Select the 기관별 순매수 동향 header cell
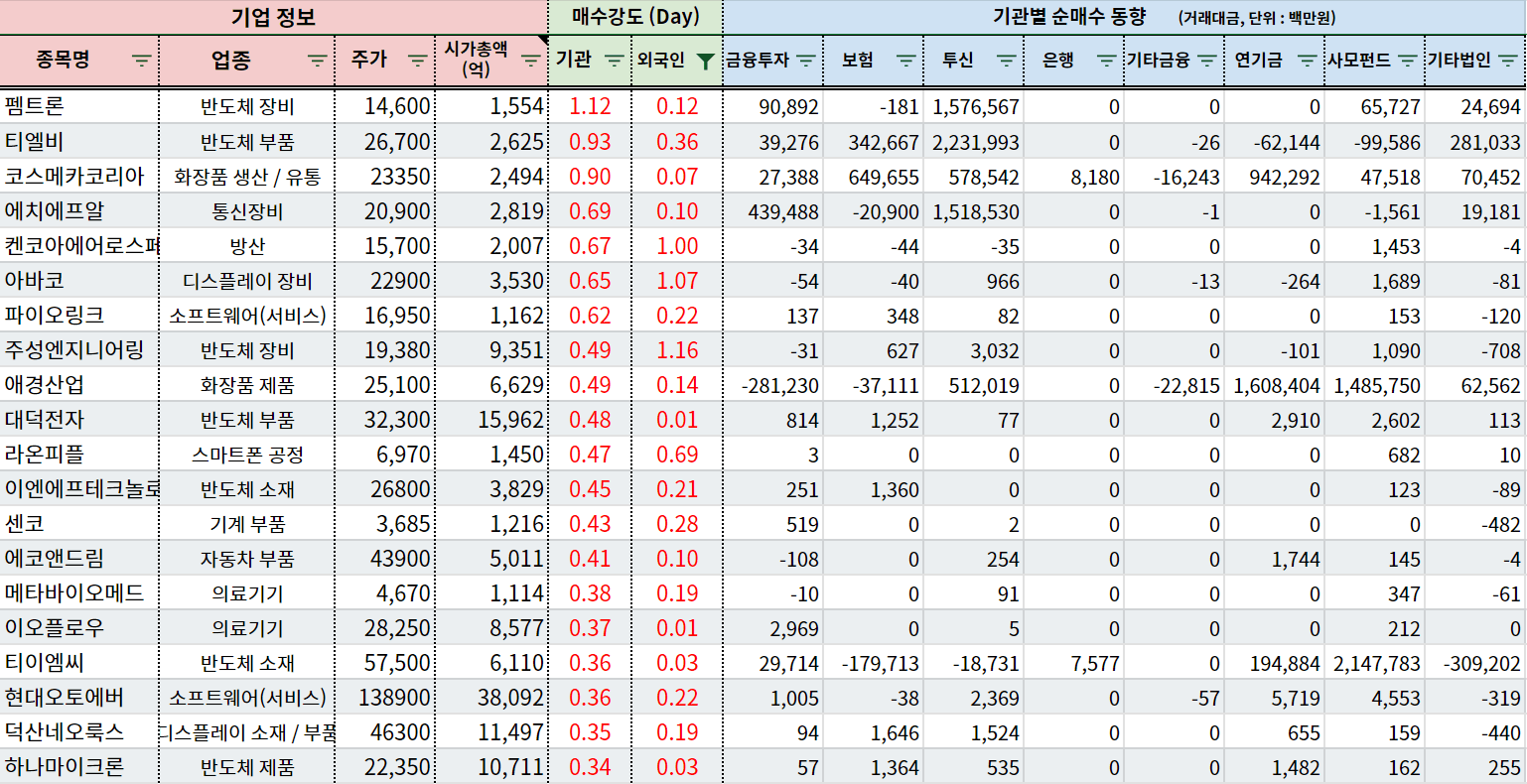Screen dimensions: 1527x784 click(1125, 17)
